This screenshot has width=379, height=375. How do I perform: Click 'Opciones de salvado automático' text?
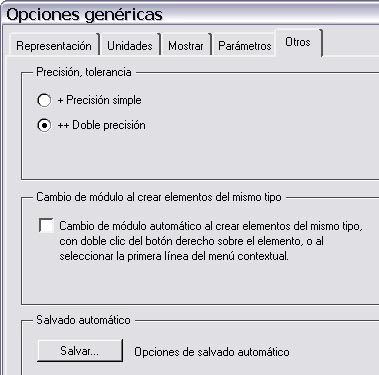212,352
